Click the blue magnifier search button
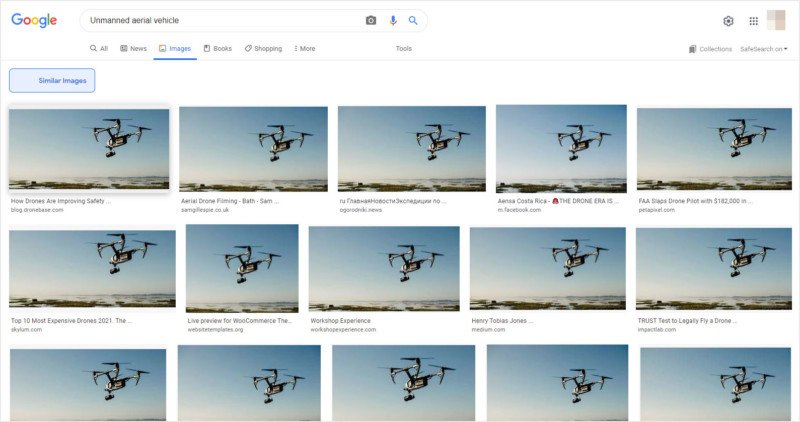 (x=413, y=20)
